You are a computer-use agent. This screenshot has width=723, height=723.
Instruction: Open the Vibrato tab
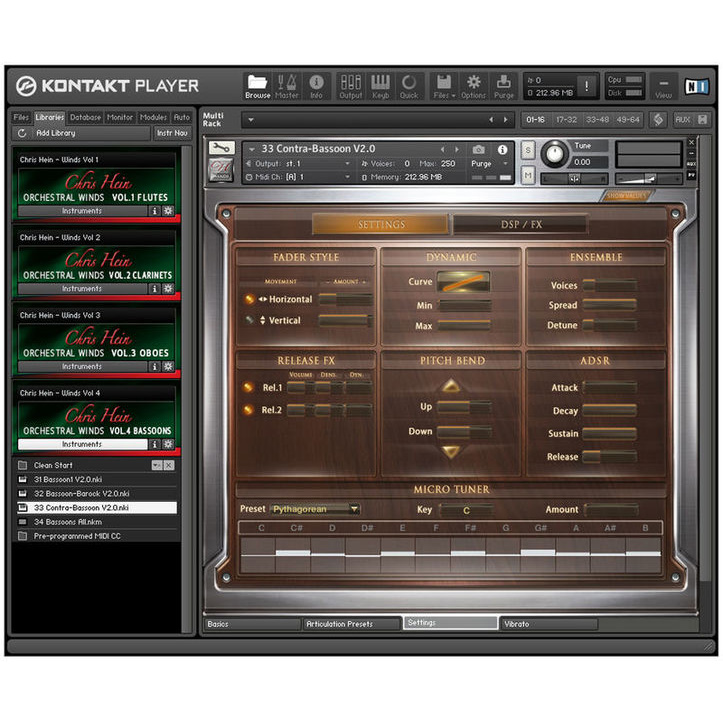549,624
